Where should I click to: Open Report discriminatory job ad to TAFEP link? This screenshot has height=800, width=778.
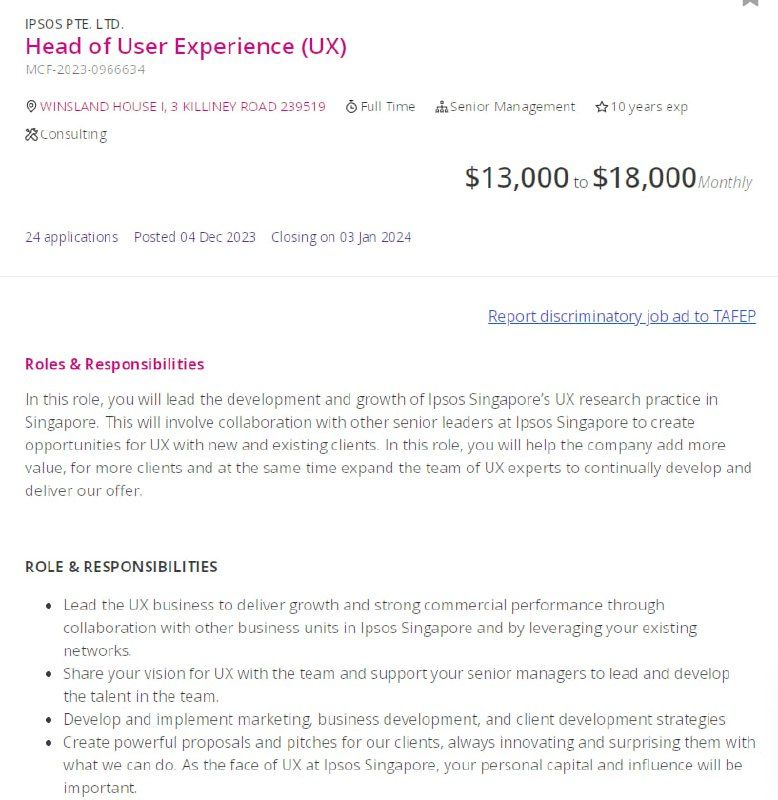[x=622, y=316]
